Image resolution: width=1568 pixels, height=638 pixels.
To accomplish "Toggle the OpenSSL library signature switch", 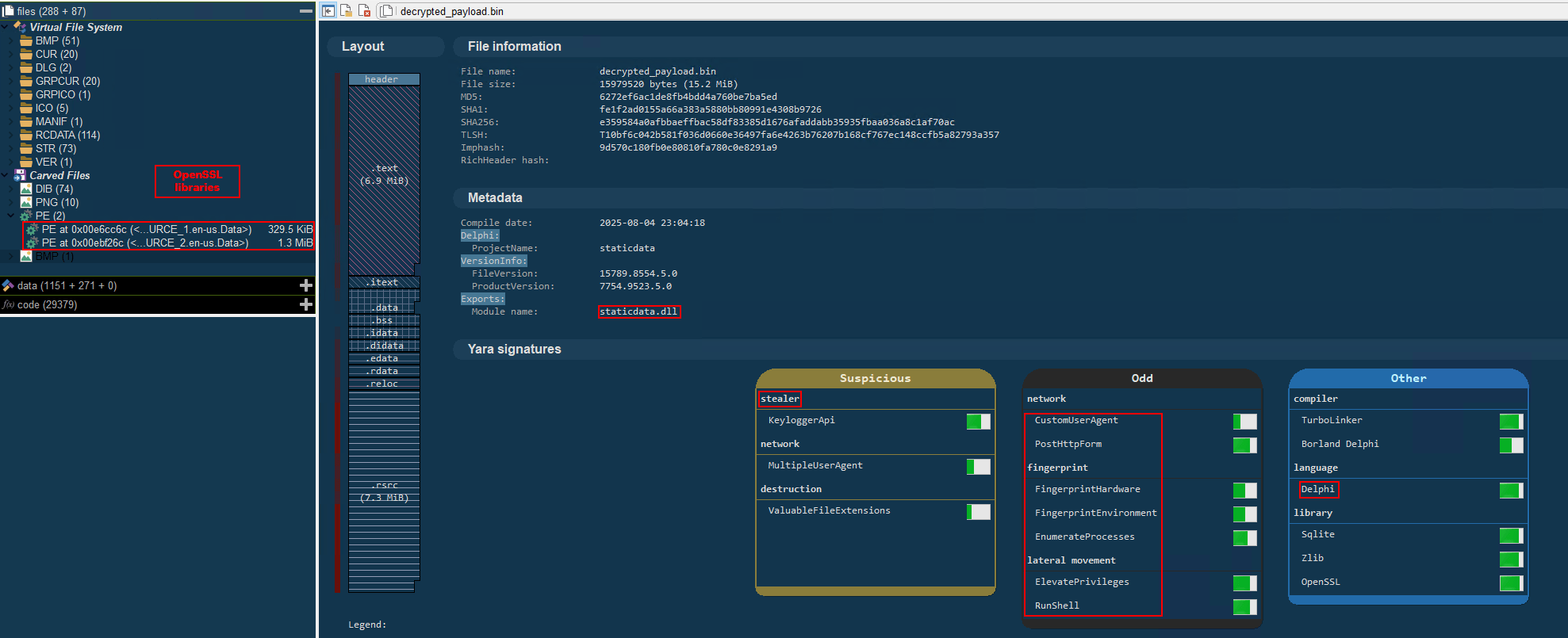I will point(1511,583).
